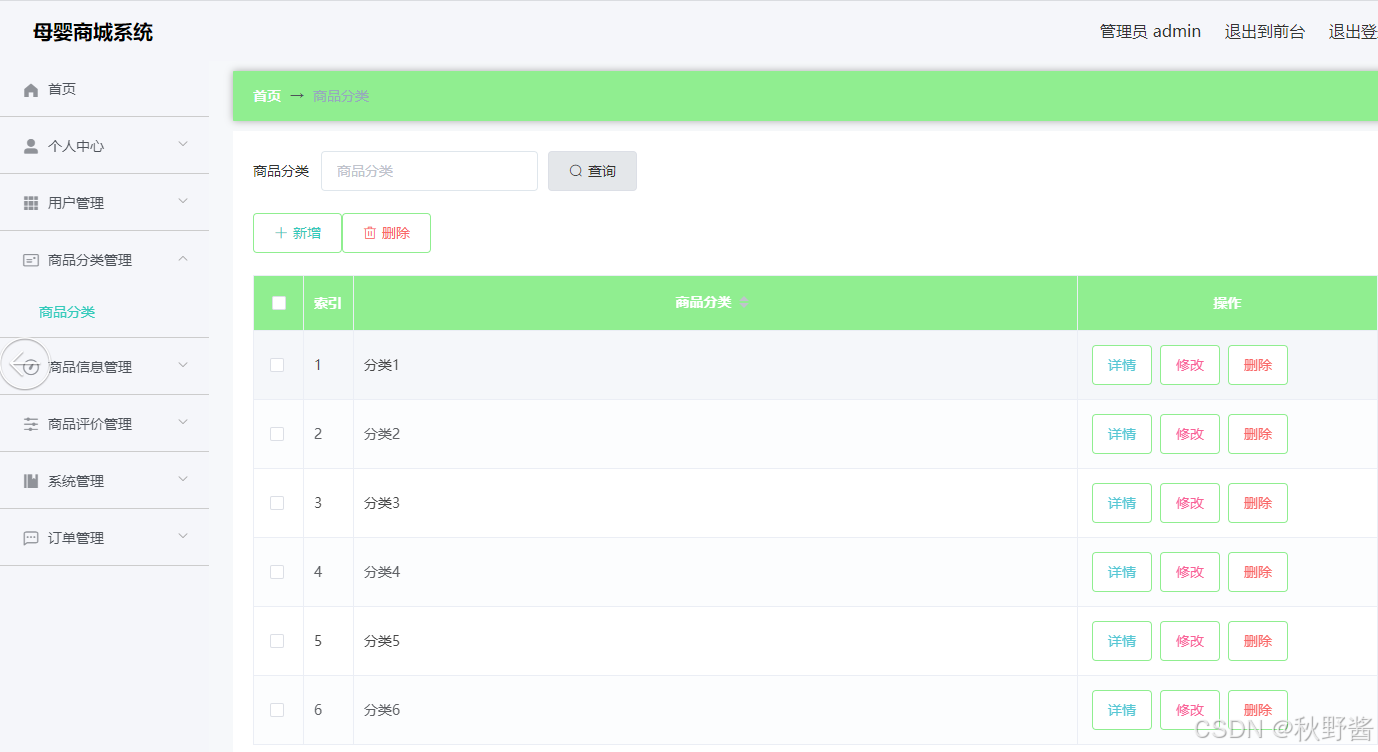Image resolution: width=1378 pixels, height=752 pixels.
Task: Click 修改 for 分类2
Action: point(1190,434)
